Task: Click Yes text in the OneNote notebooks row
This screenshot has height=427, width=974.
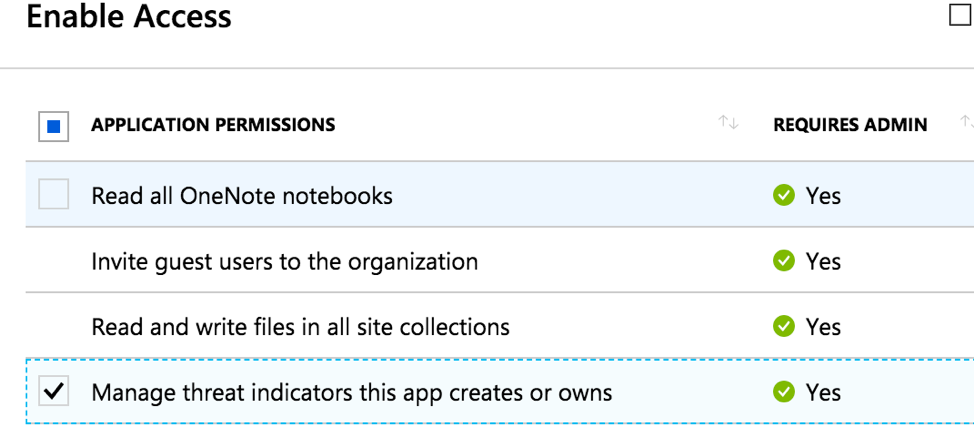Action: tap(823, 195)
